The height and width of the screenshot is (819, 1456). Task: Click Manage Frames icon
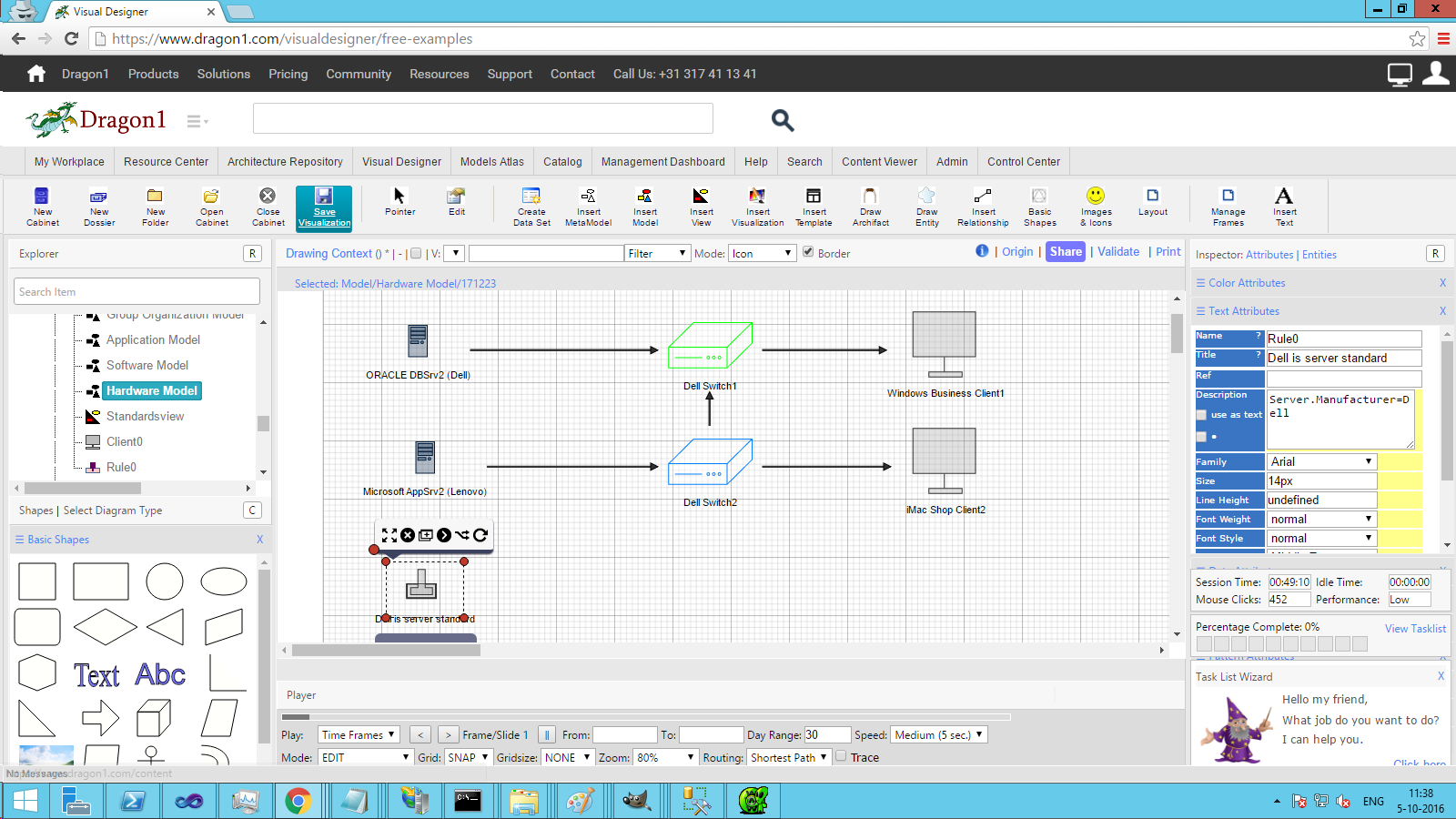pos(1228,206)
